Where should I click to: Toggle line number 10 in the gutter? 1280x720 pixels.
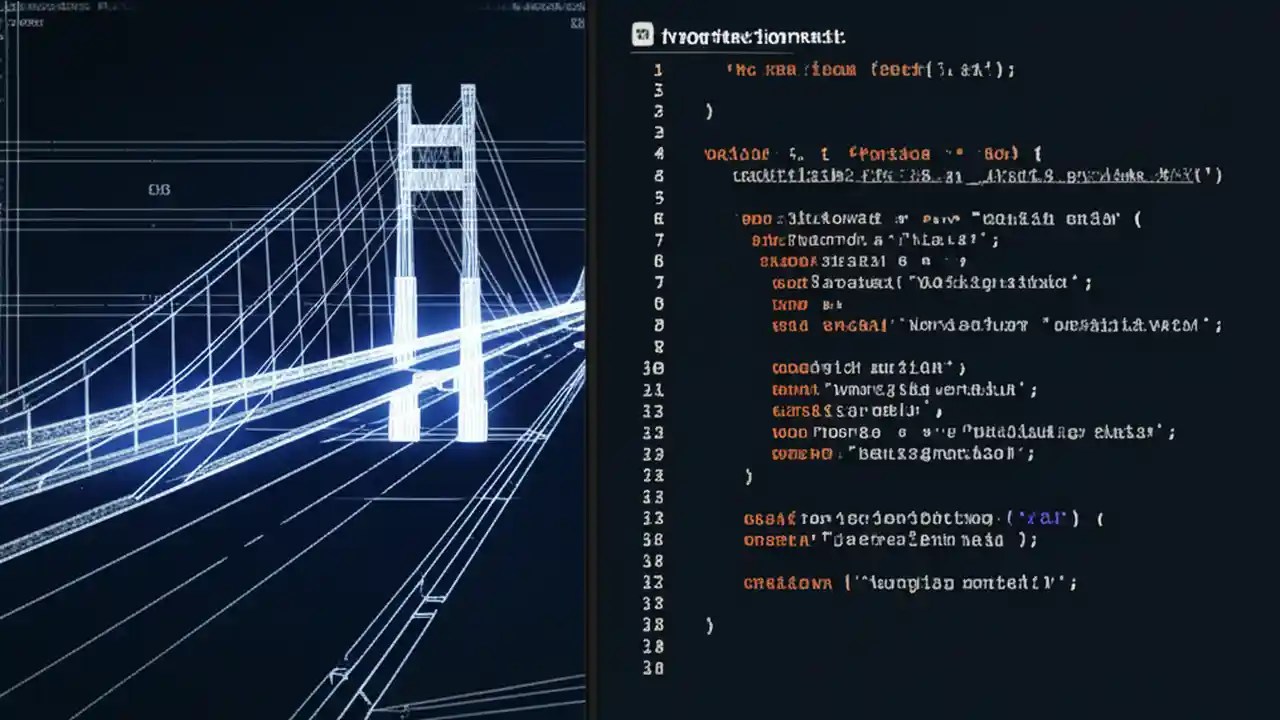pos(654,368)
